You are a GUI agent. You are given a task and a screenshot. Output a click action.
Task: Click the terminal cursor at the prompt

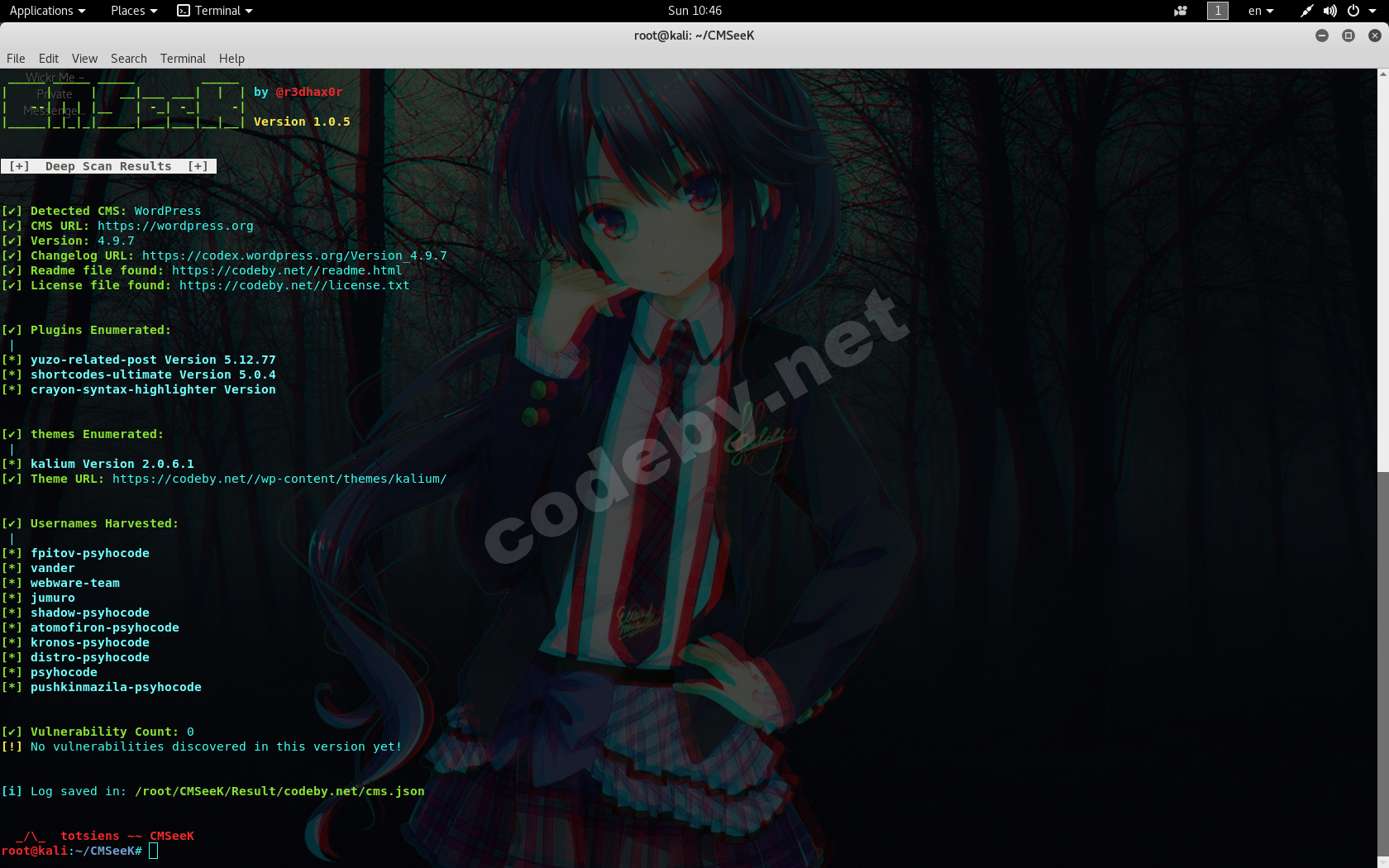(153, 851)
